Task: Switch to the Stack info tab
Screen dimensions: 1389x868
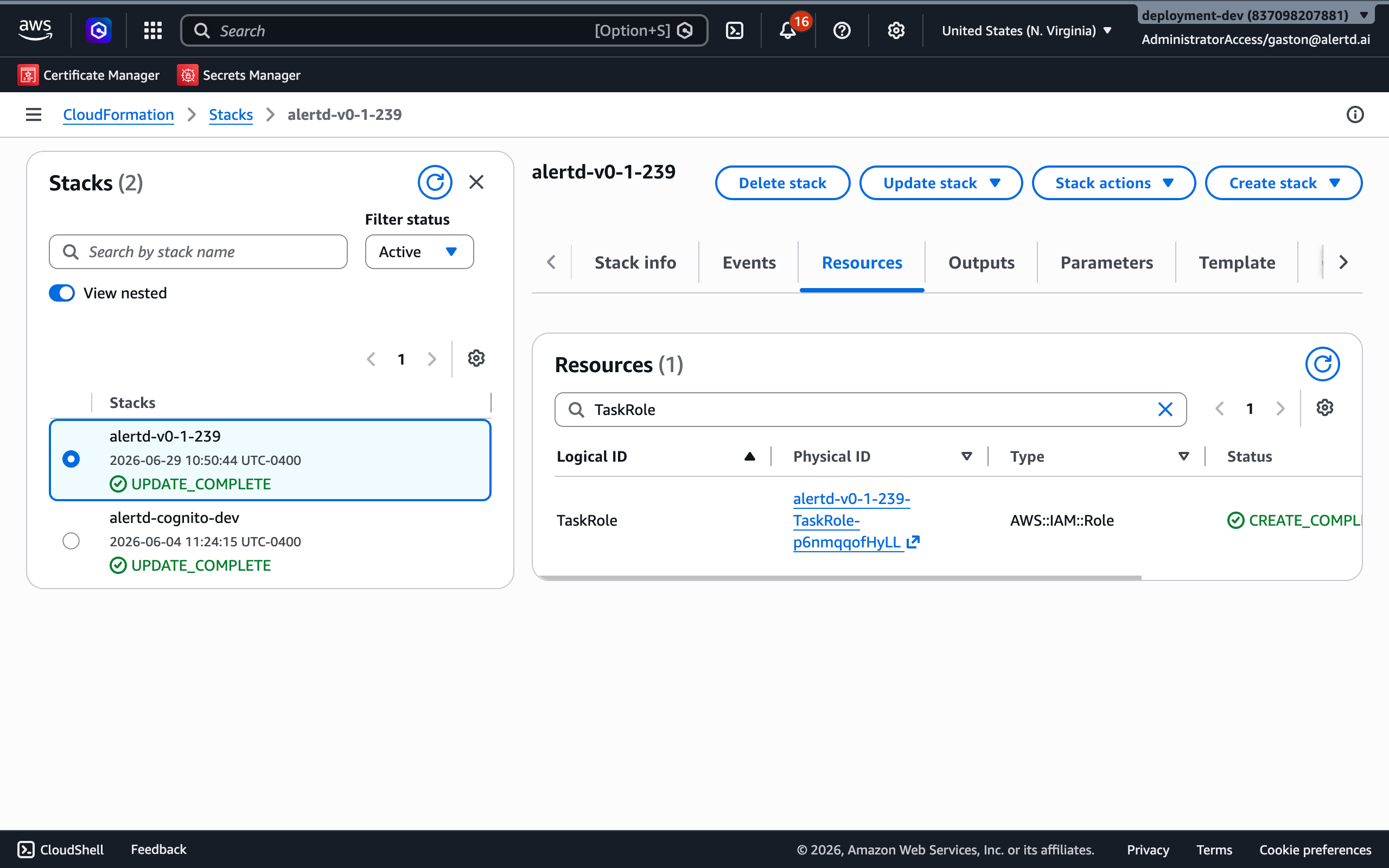Action: click(x=635, y=263)
